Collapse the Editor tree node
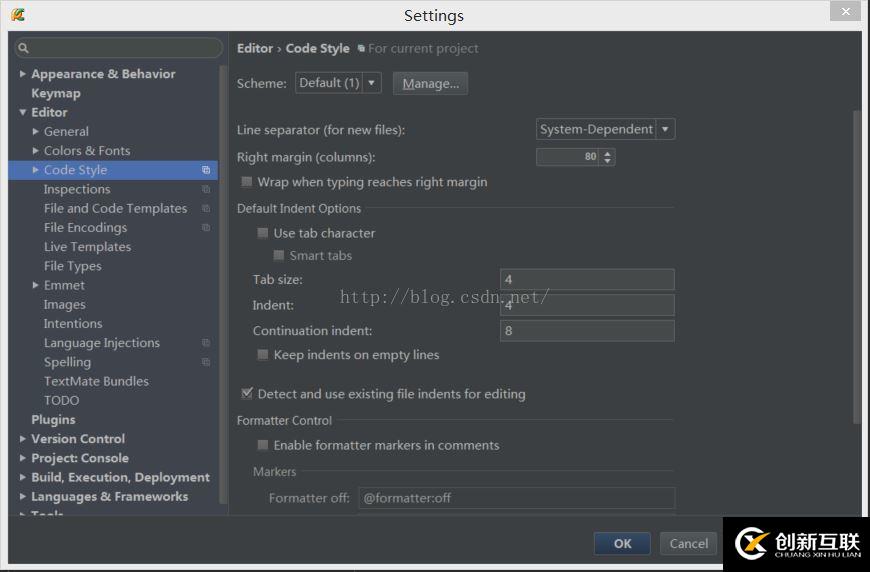 pyautogui.click(x=23, y=112)
